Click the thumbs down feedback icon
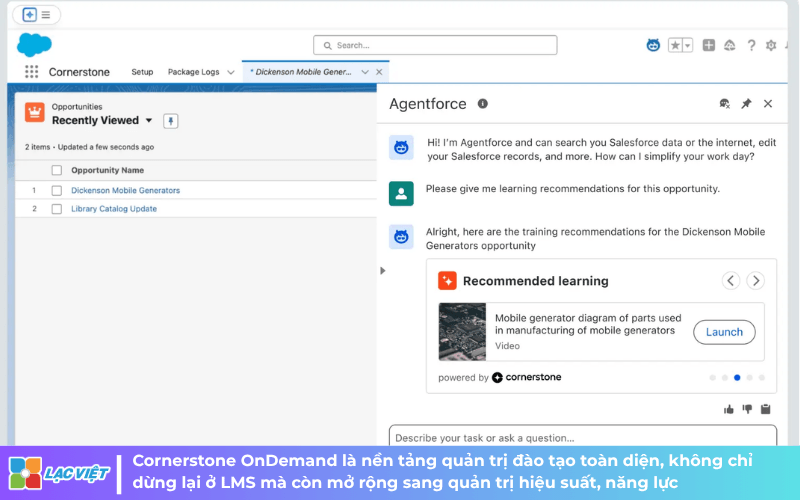 747,409
